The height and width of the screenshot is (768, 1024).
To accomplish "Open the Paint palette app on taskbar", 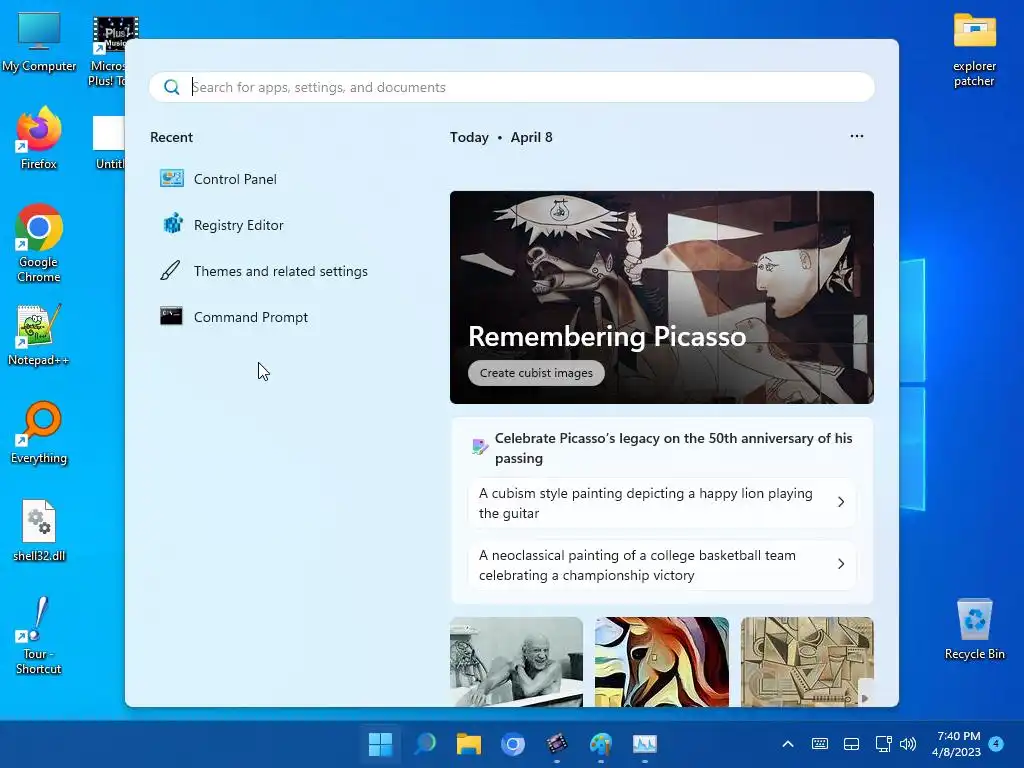I will coord(601,744).
